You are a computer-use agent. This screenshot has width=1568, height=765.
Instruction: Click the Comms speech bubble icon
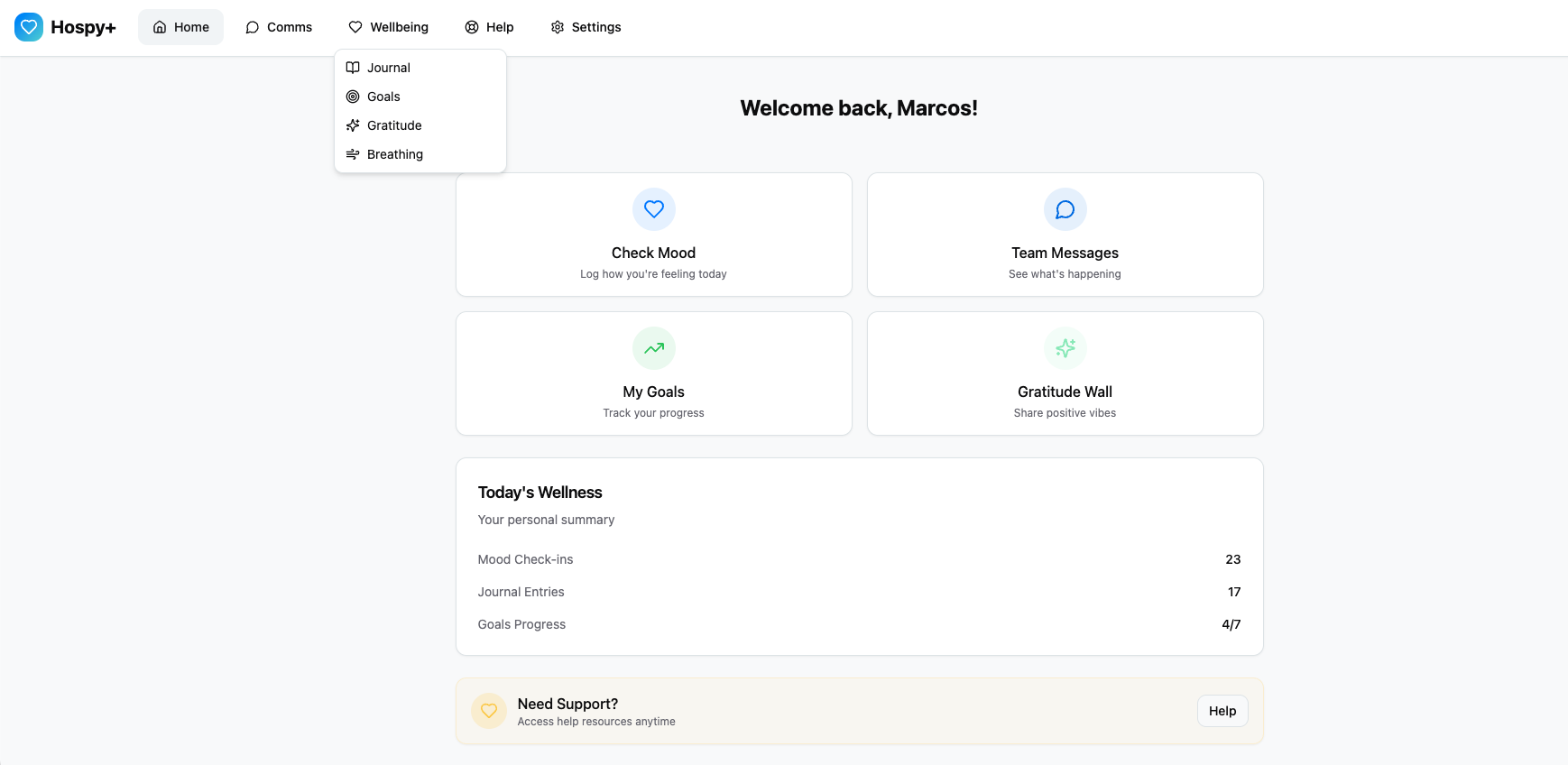(253, 27)
